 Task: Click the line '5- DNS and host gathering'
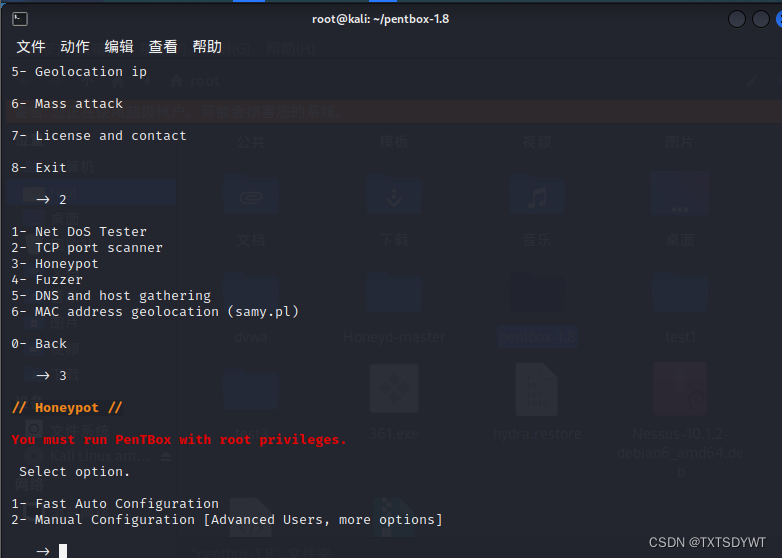(111, 296)
